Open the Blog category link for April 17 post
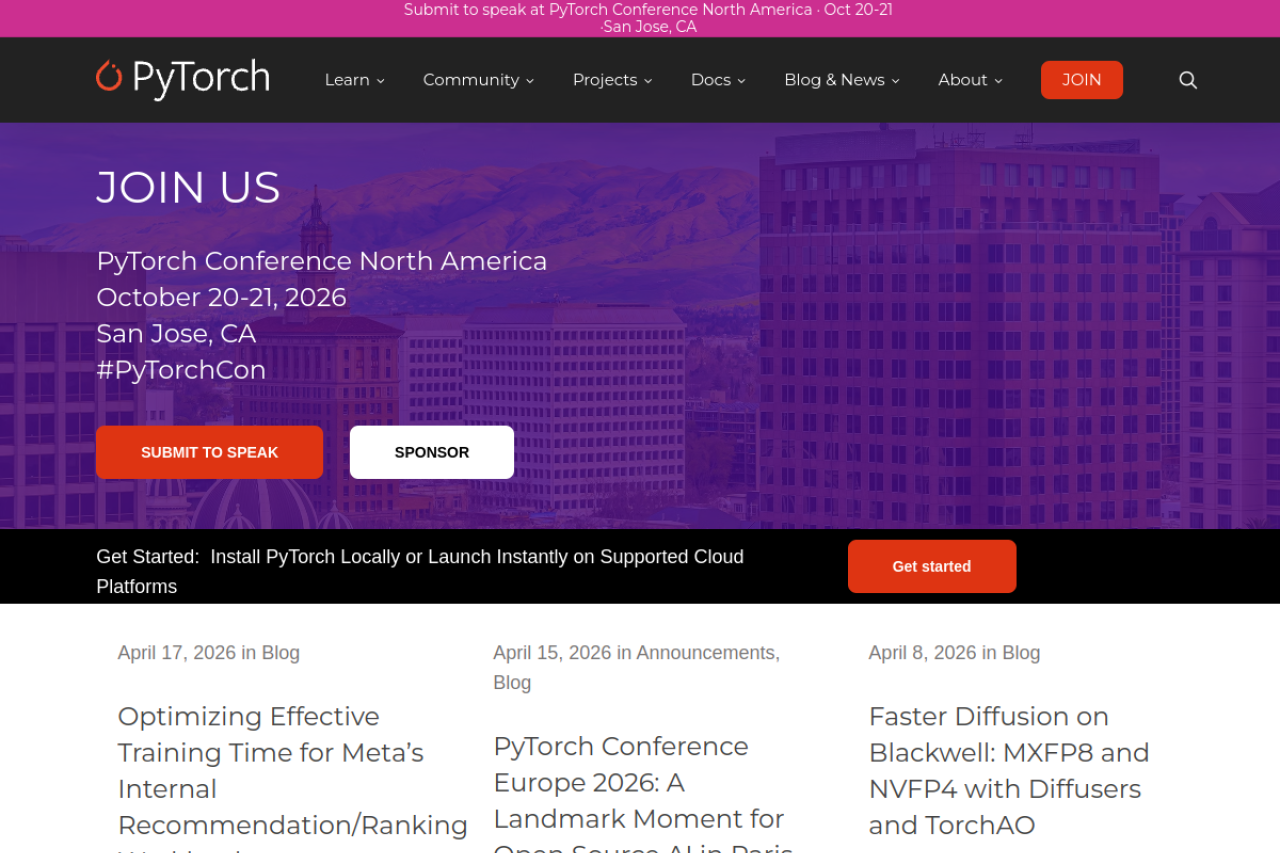This screenshot has height=853, width=1280. coord(281,653)
